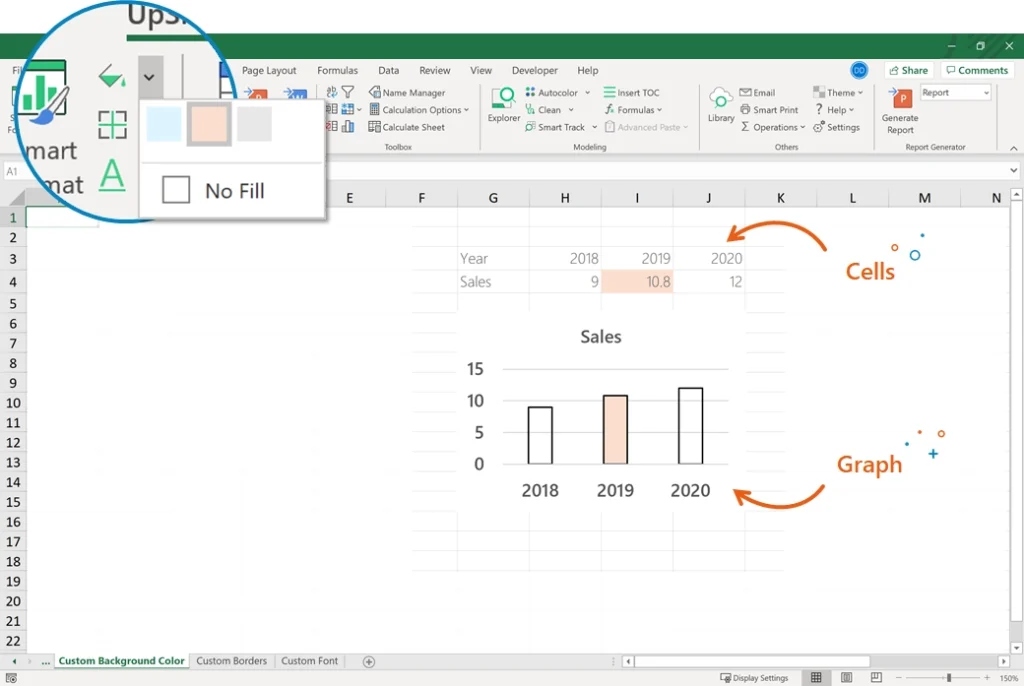Switch to the Formulas ribbon tab
The image size is (1024, 686).
point(337,70)
